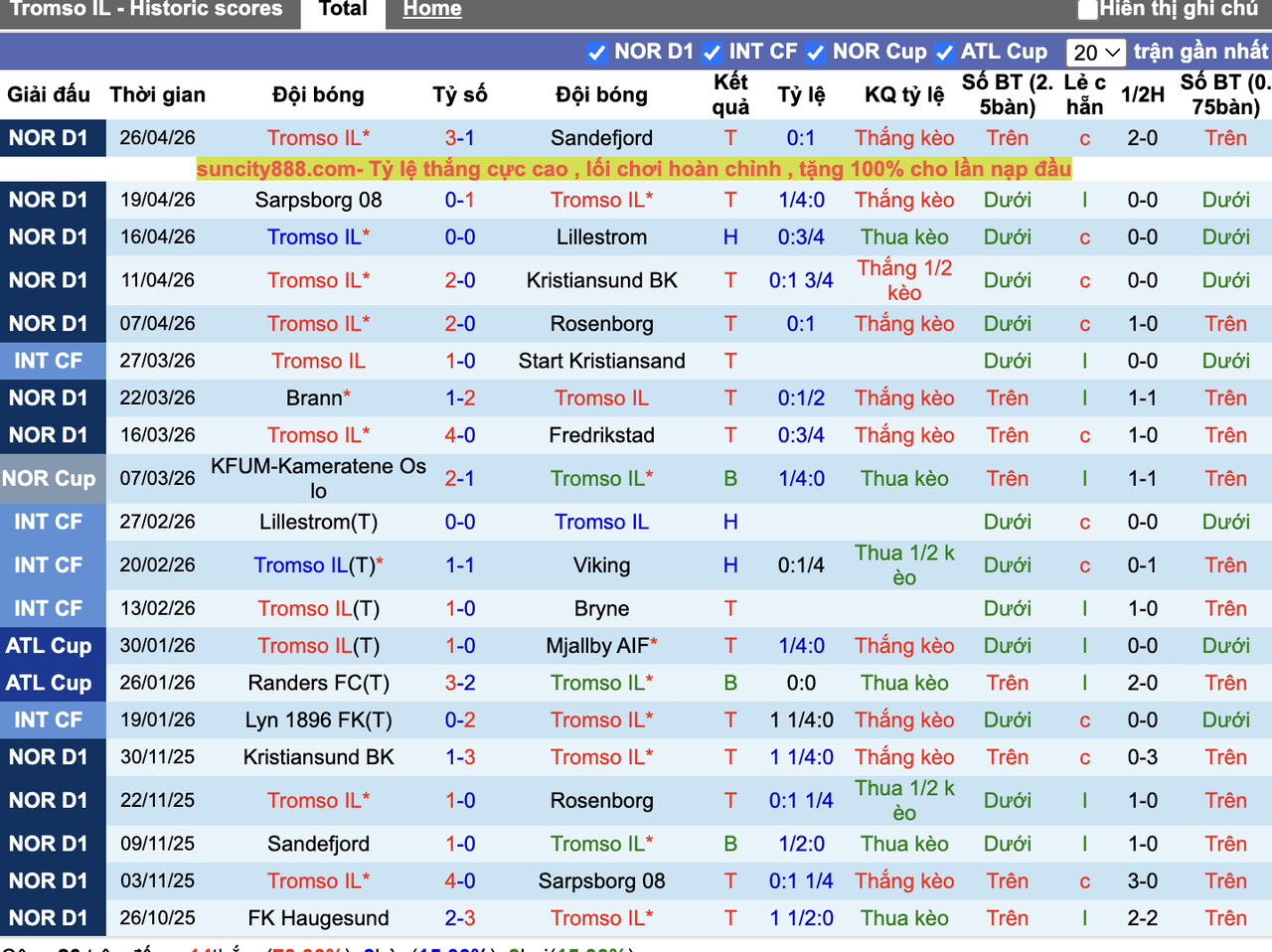Click the 0:1 3/4 odds on 11/04/26
Screen dimensions: 1272x952
[801, 280]
